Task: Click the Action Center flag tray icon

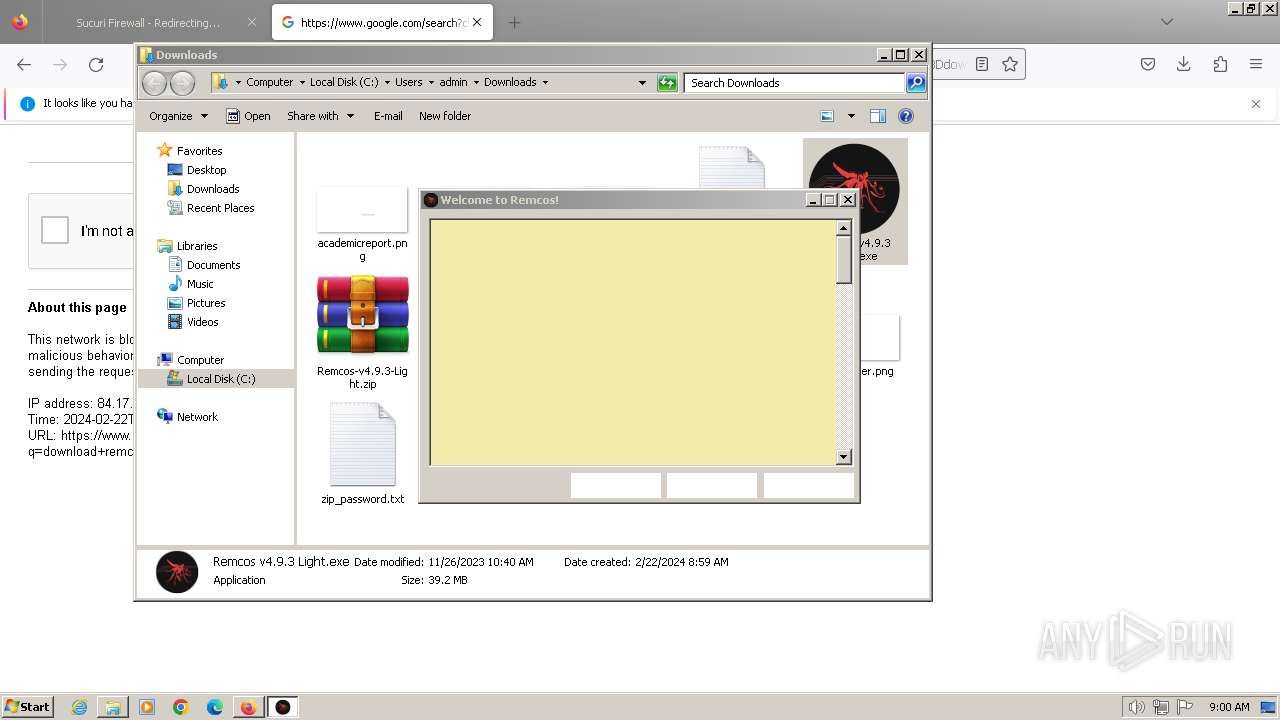Action: (1185, 707)
